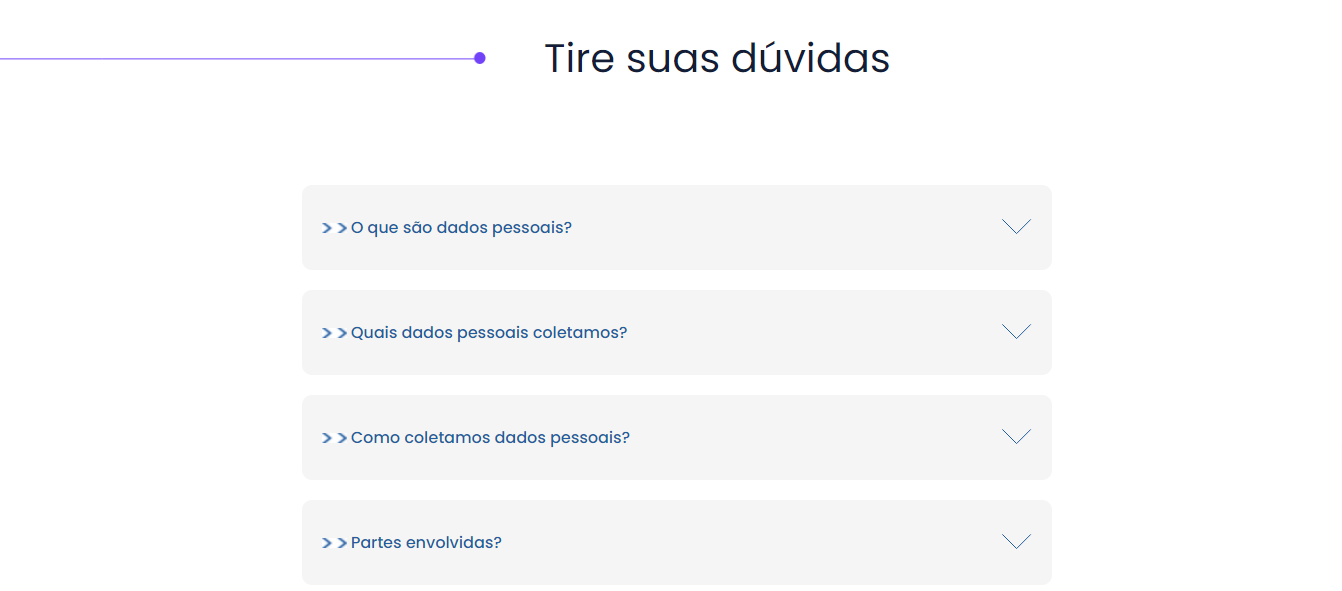Viewport: 1342px width, 591px height.
Task: Click the double-arrow icon before 'O que são dados pessoais?'
Action: [334, 228]
